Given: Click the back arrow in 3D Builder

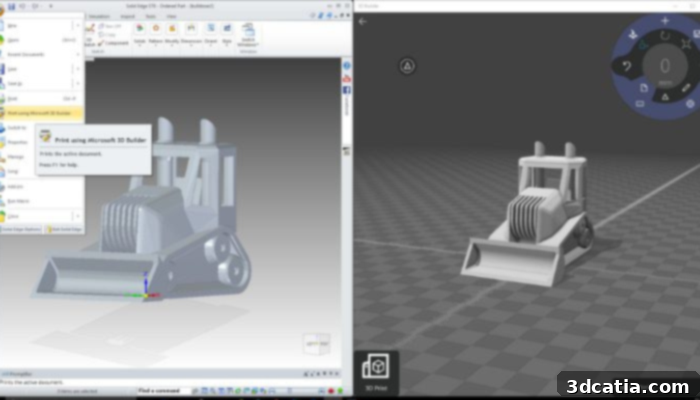Looking at the screenshot, I should pyautogui.click(x=362, y=21).
